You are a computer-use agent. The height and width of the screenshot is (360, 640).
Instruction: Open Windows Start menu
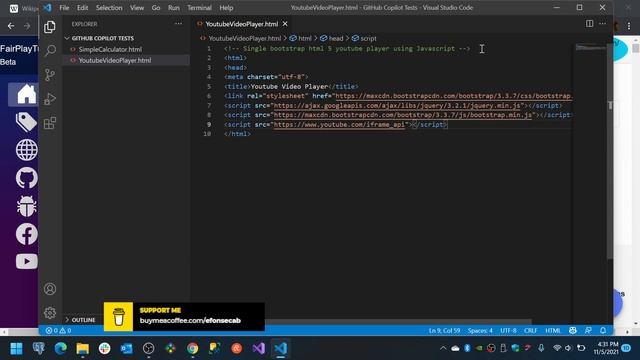[16, 349]
